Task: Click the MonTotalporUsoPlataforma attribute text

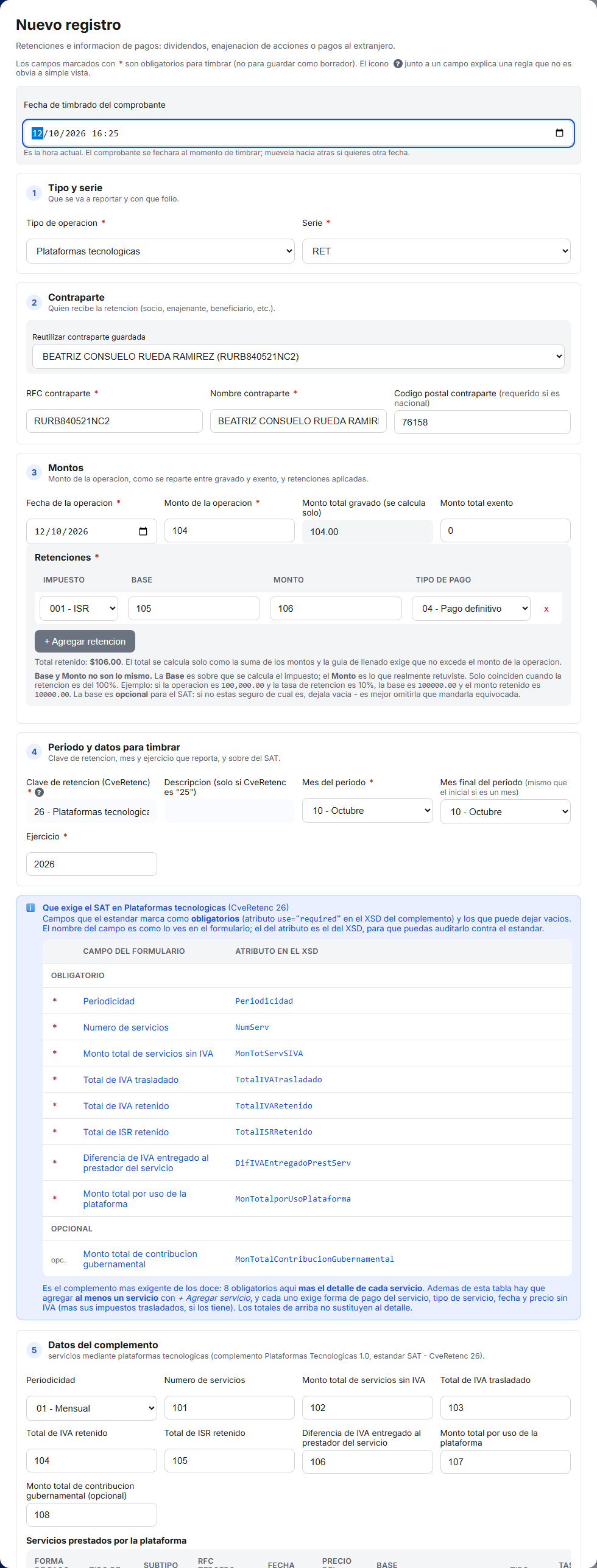Action: [x=293, y=1199]
